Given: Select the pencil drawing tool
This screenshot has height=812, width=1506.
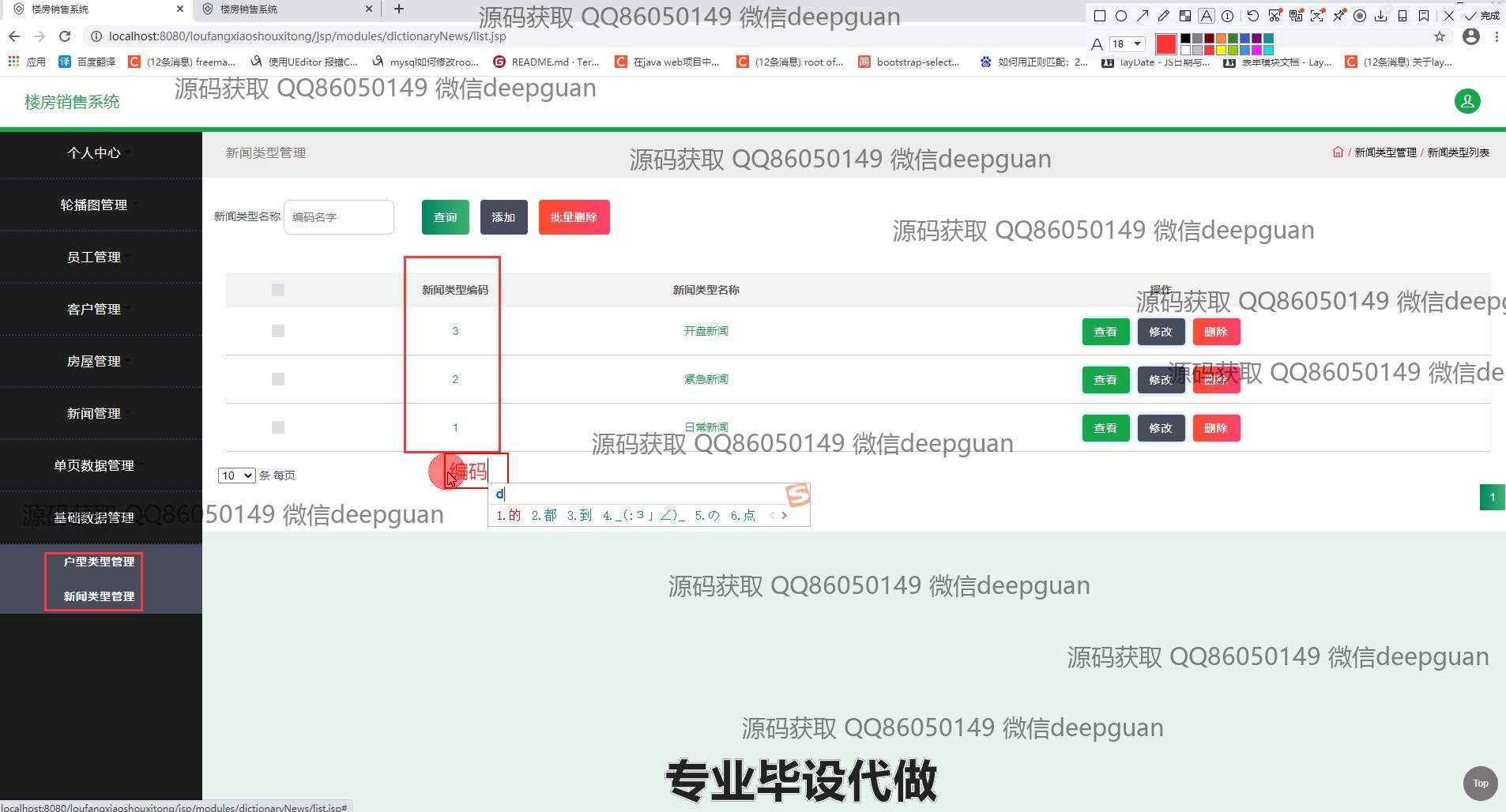Looking at the screenshot, I should [1164, 16].
